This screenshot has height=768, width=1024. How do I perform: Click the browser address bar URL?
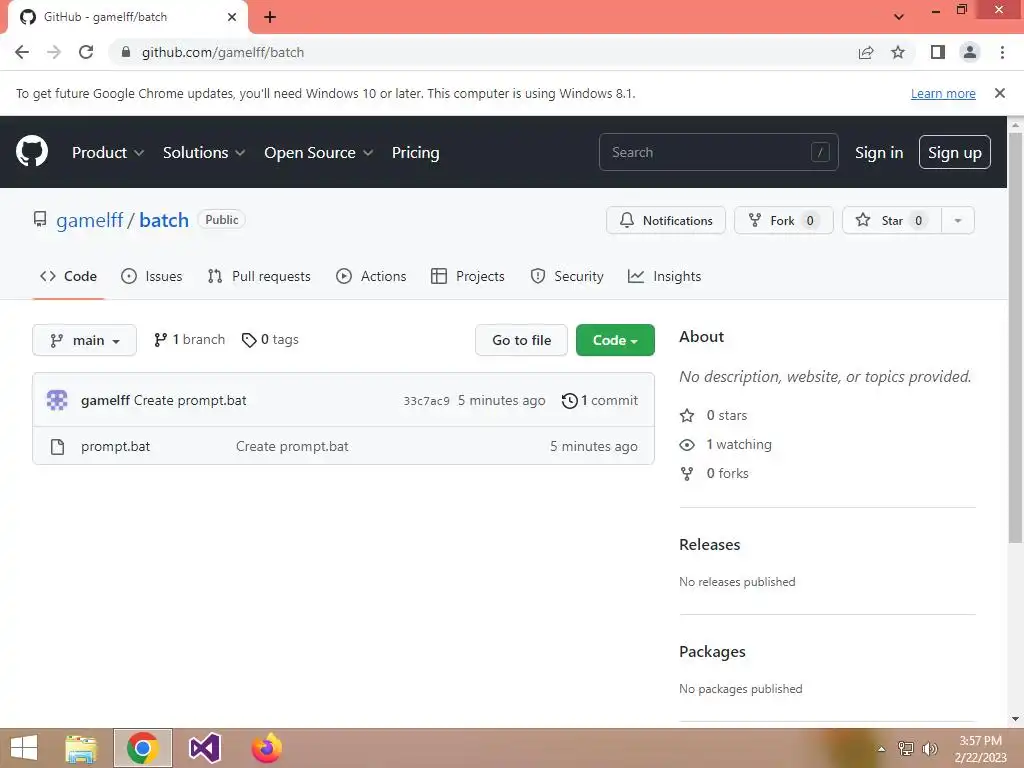pos(223,52)
